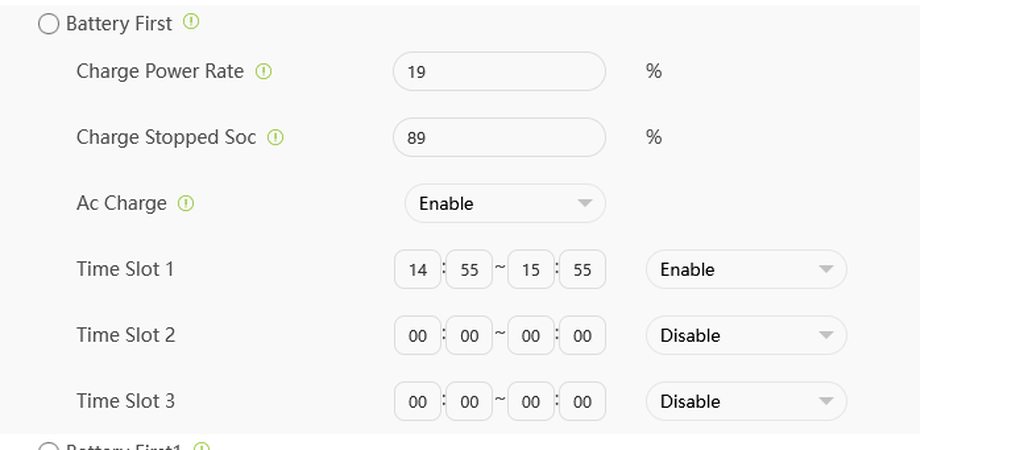Click Time Slot 1 end minute field
Viewport: 1024px width, 450px height.
[582, 270]
